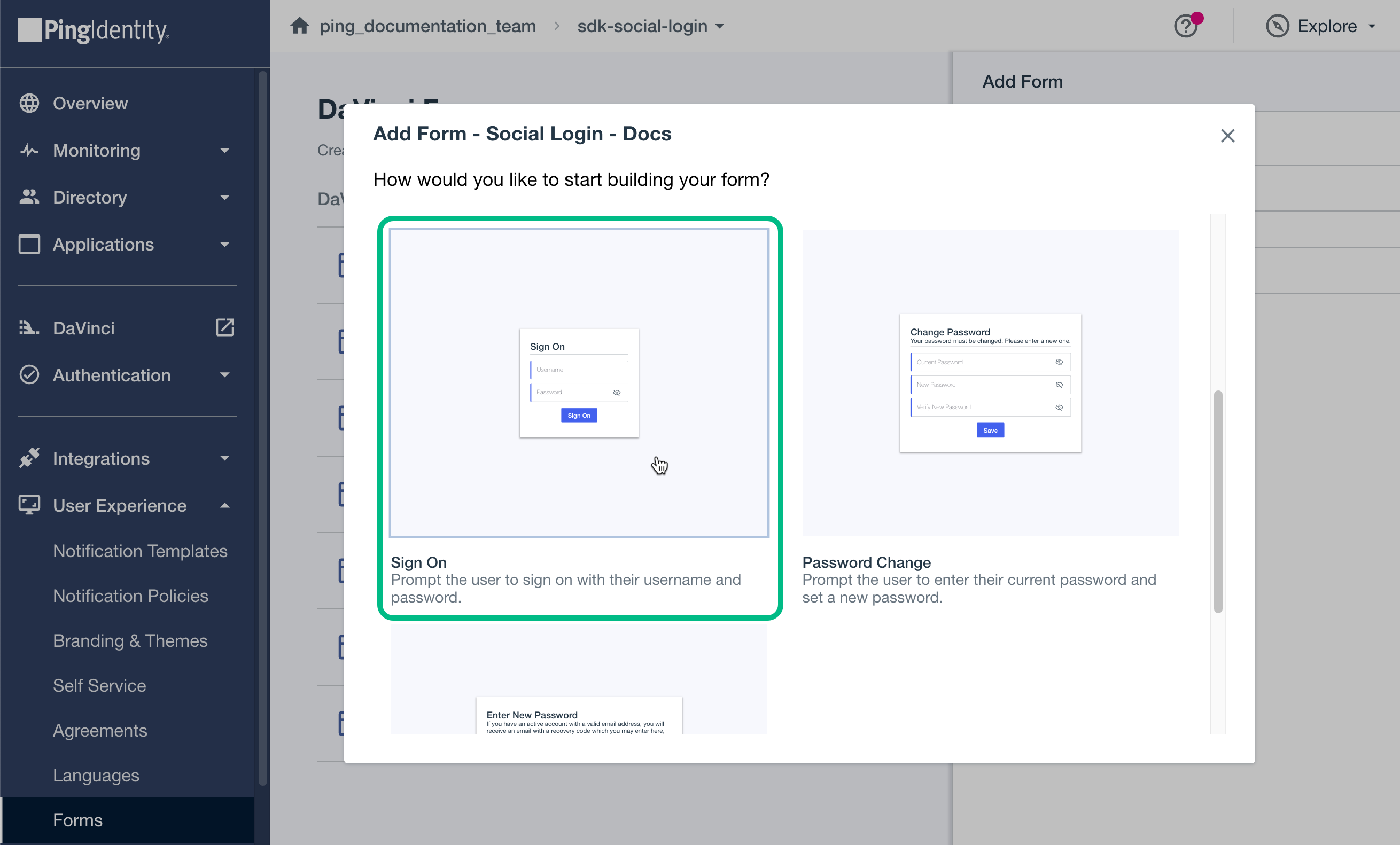The image size is (1400, 845).
Task: Click the Monitoring waveform icon
Action: [x=29, y=150]
